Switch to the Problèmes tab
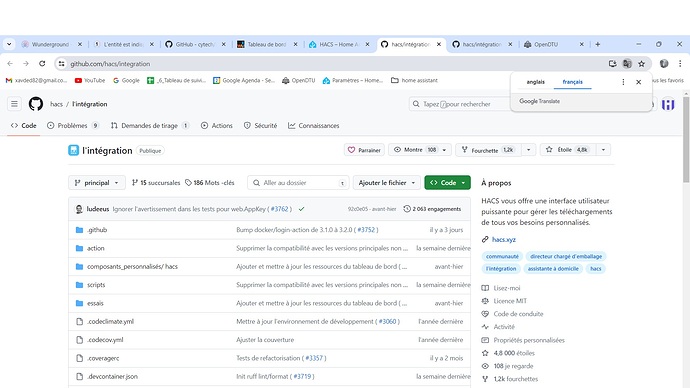 click(73, 126)
